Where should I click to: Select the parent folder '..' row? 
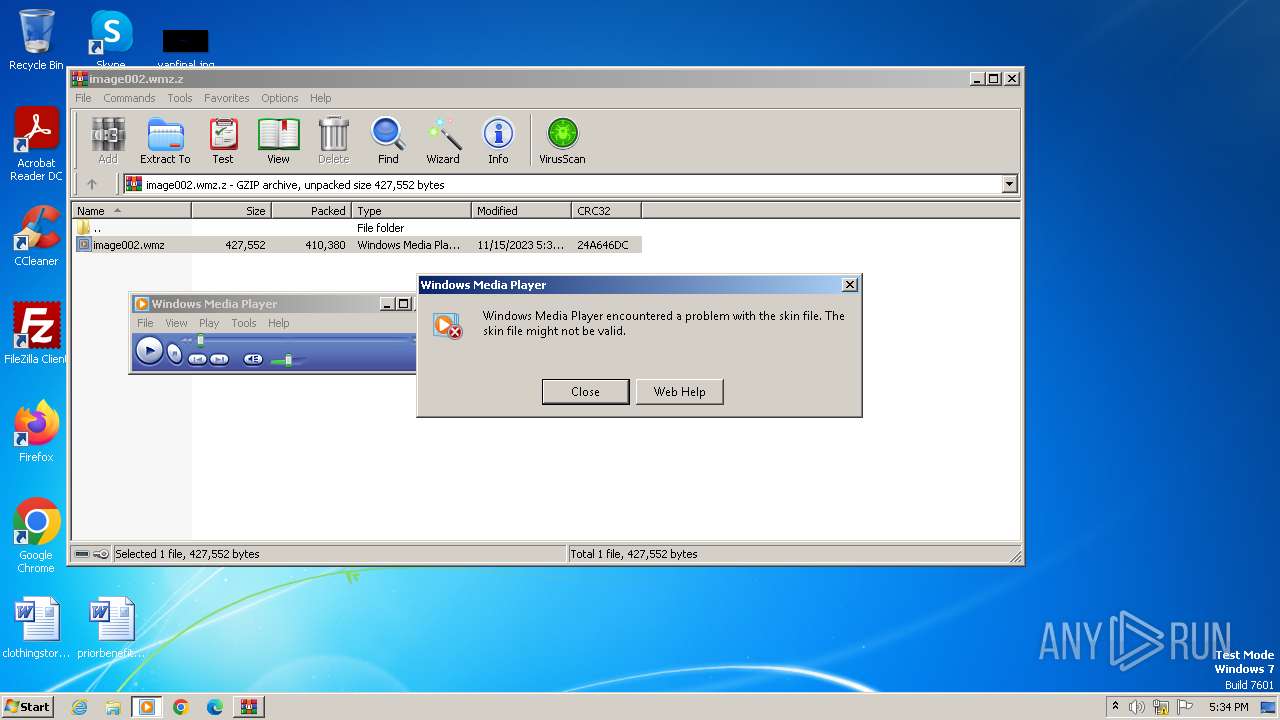tap(357, 228)
